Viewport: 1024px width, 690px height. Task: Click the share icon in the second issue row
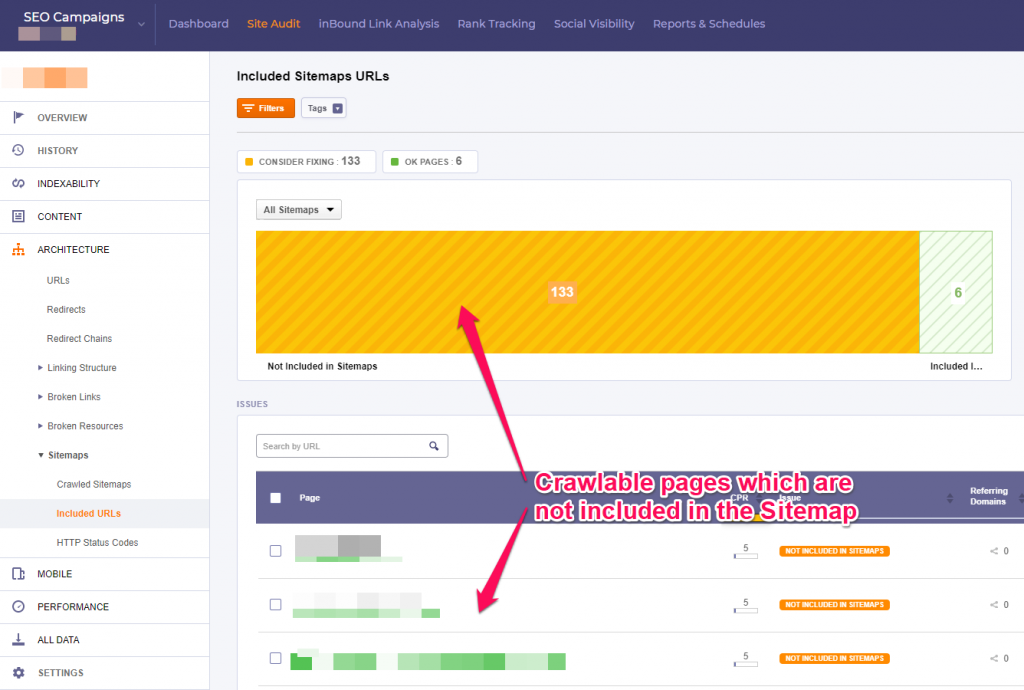tap(994, 604)
